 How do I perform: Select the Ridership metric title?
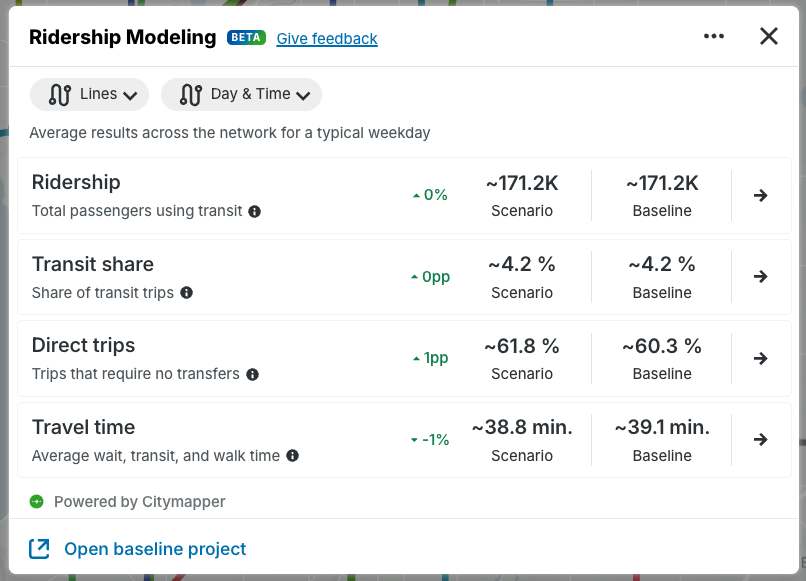pos(76,182)
